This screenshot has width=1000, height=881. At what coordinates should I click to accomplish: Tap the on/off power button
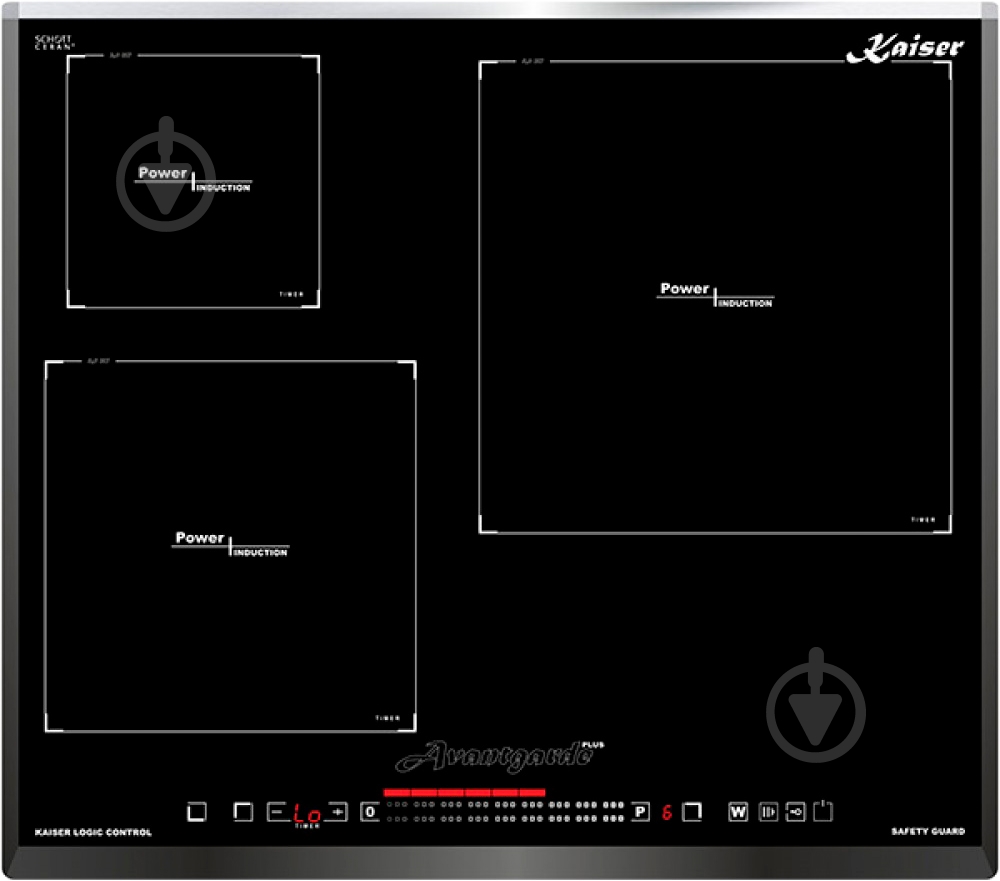pos(823,811)
